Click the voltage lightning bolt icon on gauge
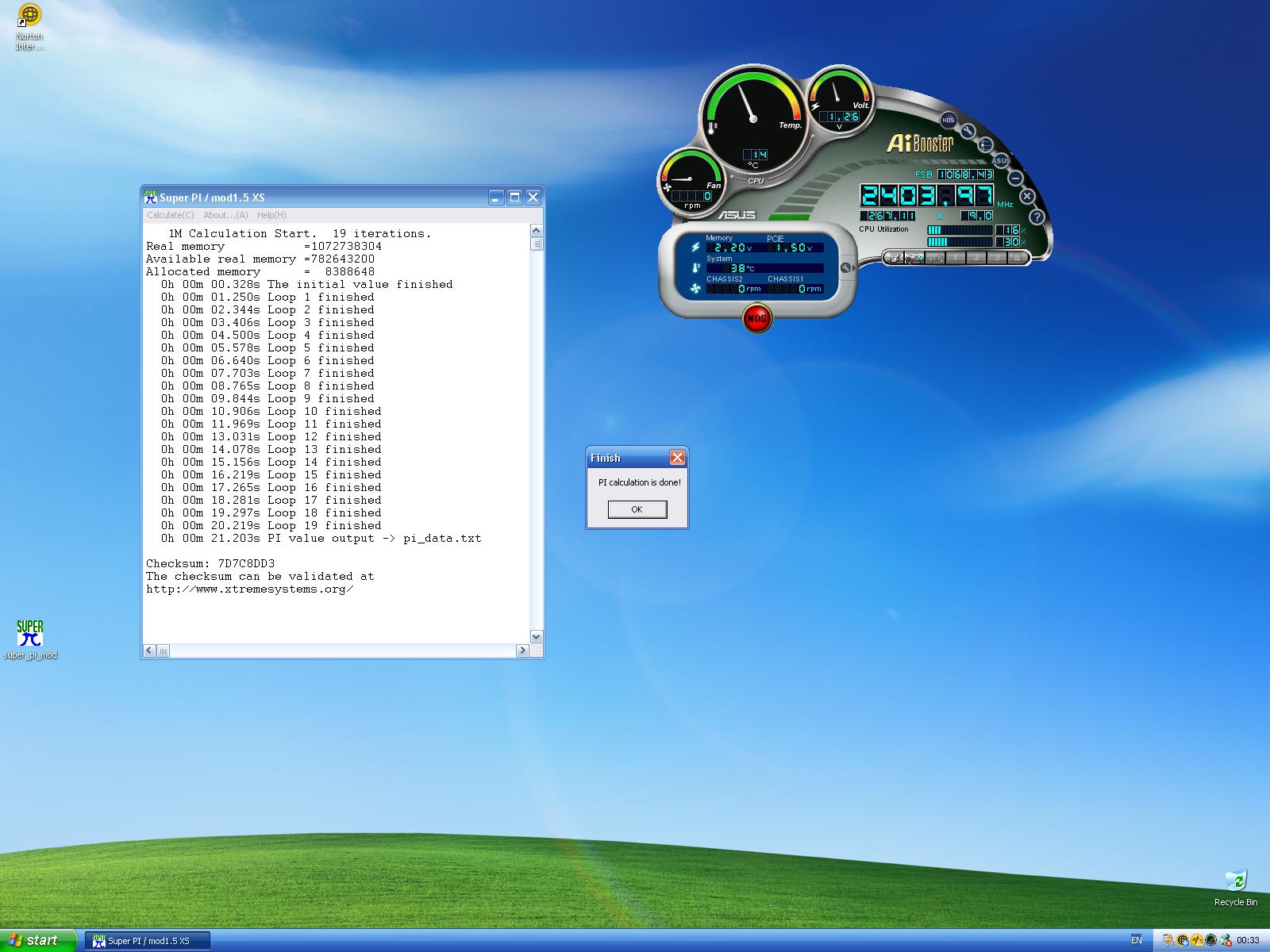The image size is (1270, 952). pyautogui.click(x=815, y=106)
